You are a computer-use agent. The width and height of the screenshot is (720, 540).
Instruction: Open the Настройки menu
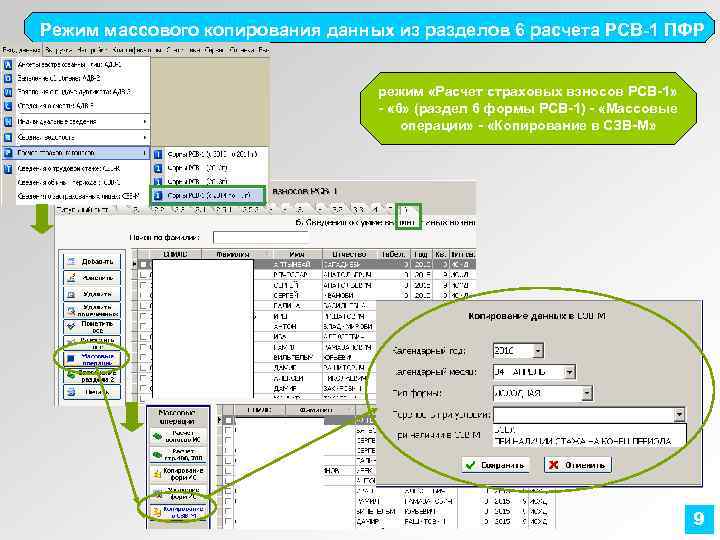click(x=92, y=50)
